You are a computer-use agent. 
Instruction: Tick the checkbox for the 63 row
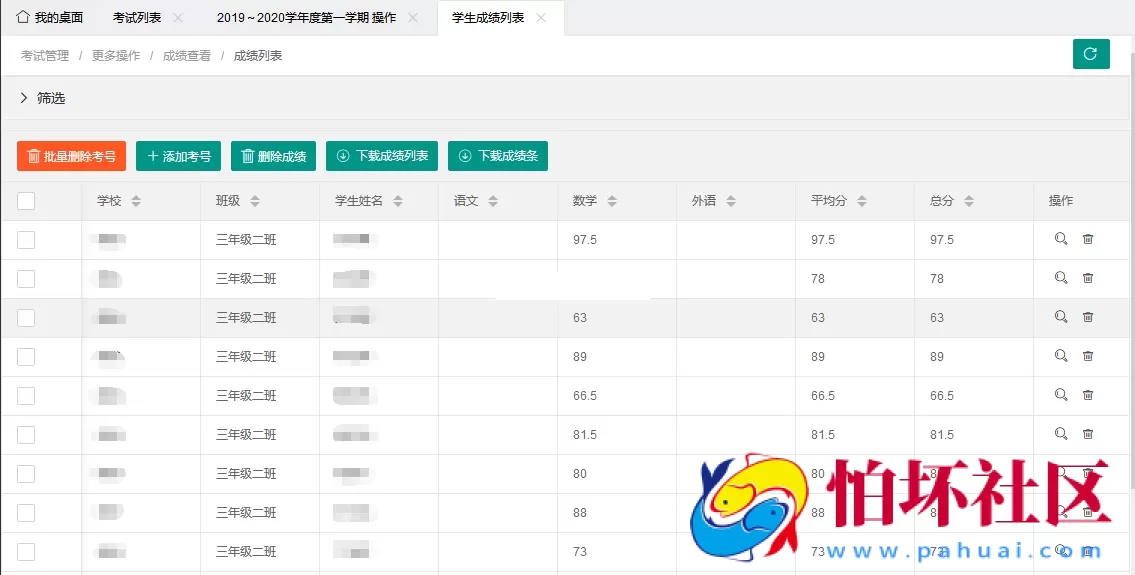click(26, 318)
